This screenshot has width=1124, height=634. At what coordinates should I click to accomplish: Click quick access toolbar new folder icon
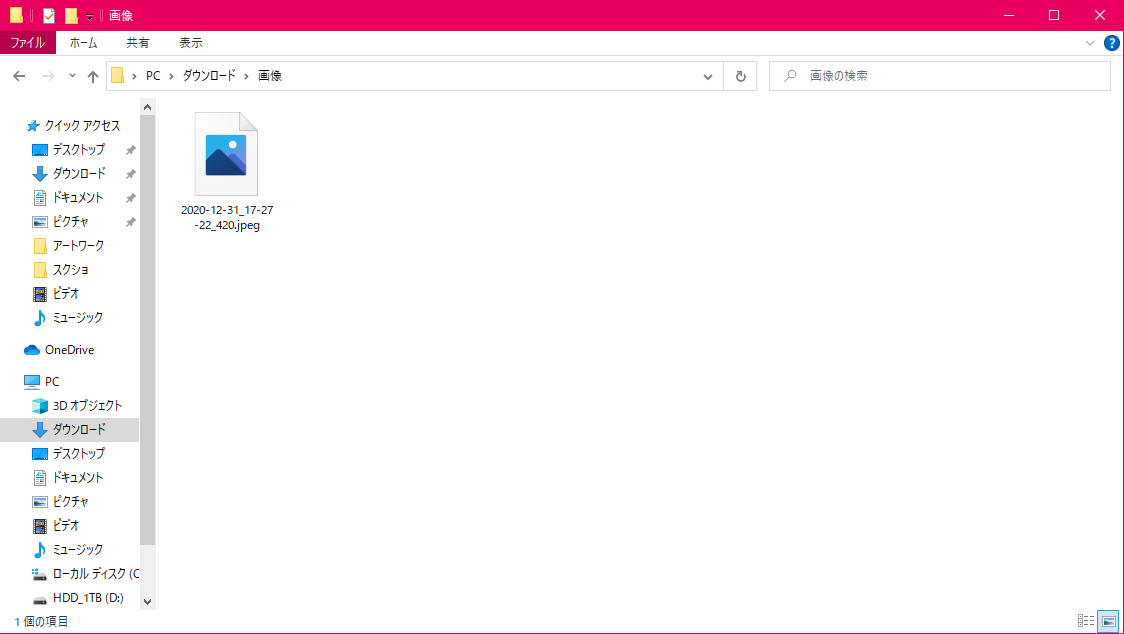click(x=71, y=15)
